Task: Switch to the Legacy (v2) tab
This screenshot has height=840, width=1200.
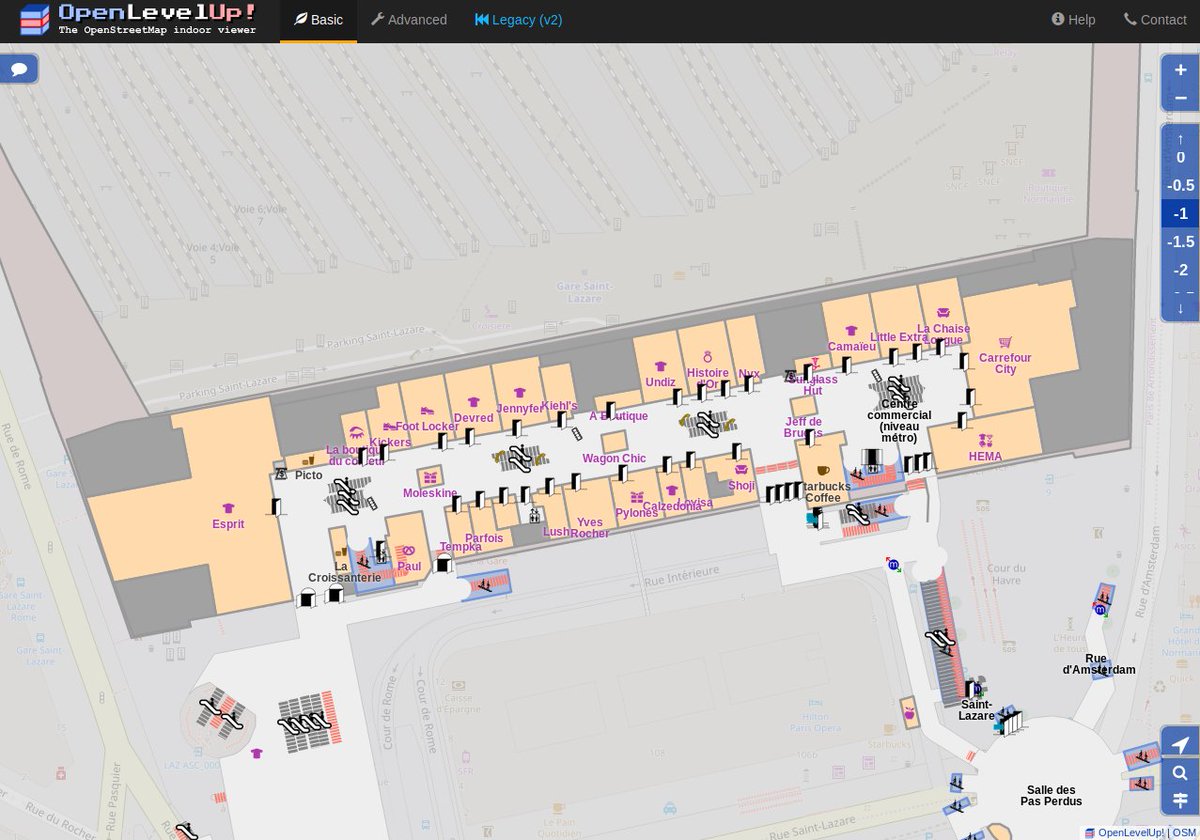Action: (518, 20)
